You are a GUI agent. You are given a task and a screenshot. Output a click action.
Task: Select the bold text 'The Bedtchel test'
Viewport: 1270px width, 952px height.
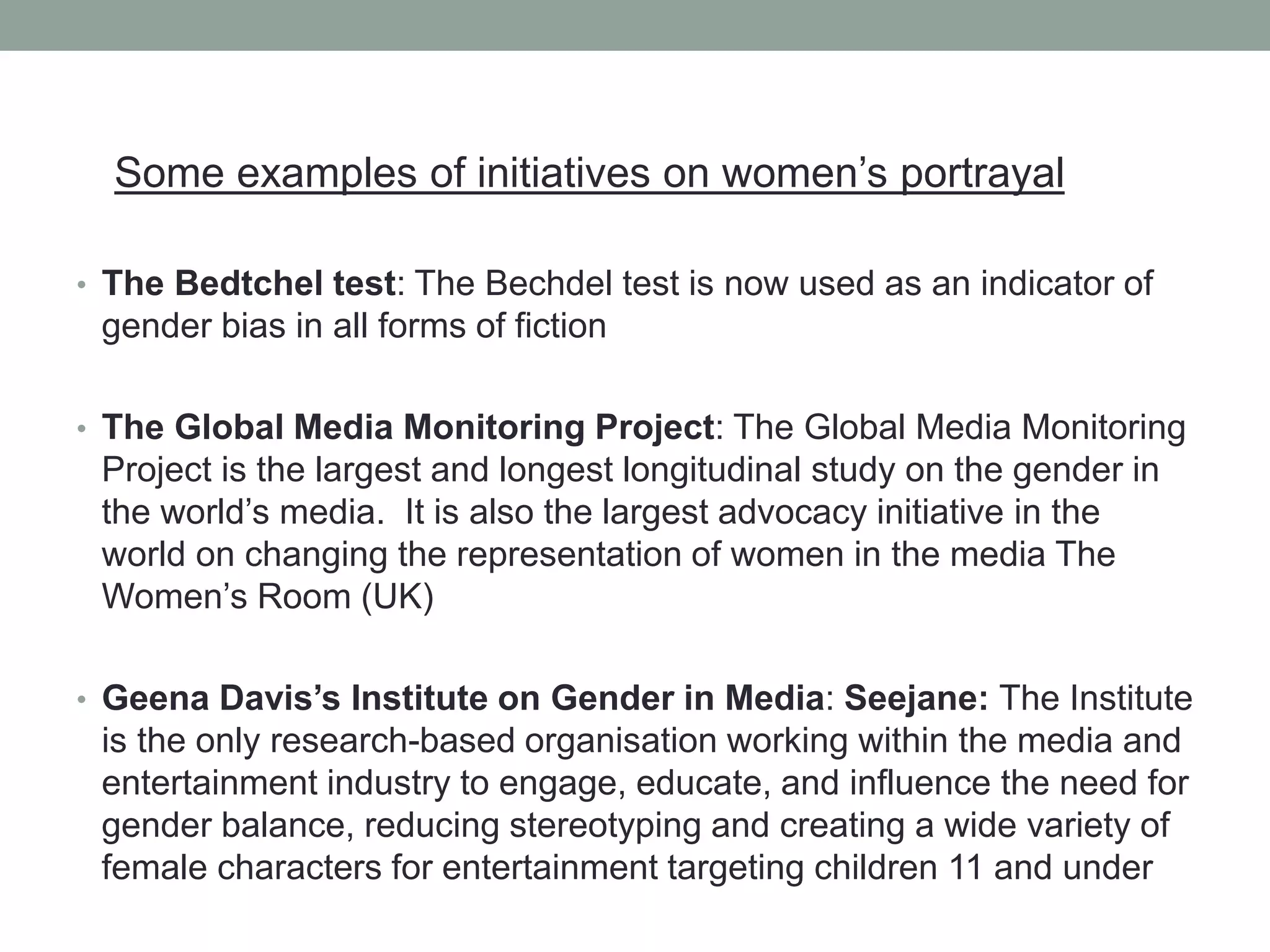249,283
